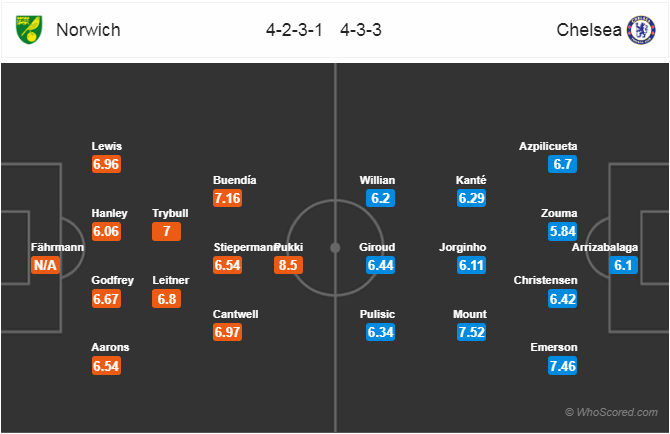
Task: Click the Norwich club crest icon
Action: 29,29
